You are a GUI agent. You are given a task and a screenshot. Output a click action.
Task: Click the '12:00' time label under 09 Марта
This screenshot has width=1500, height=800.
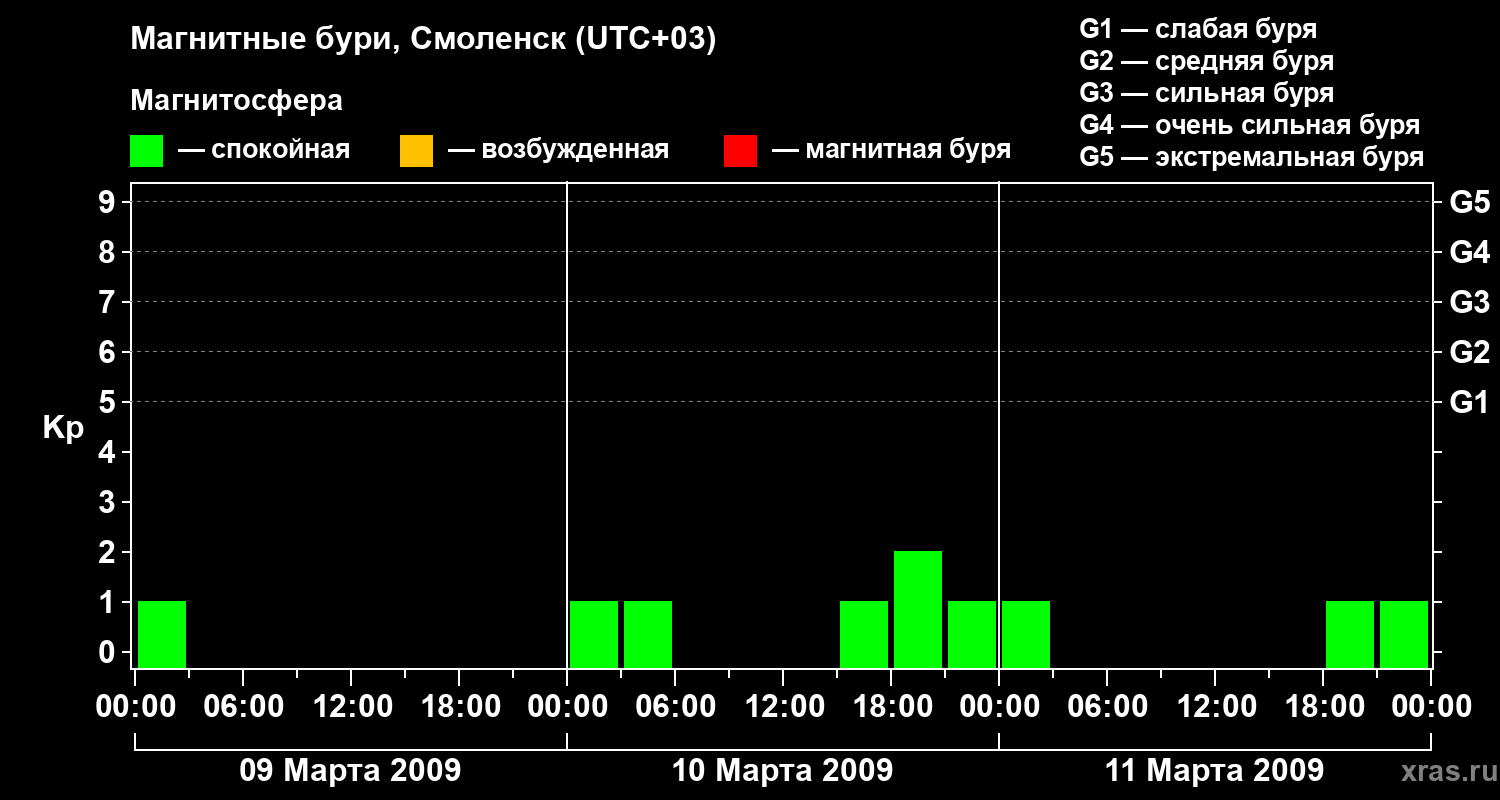[x=351, y=707]
